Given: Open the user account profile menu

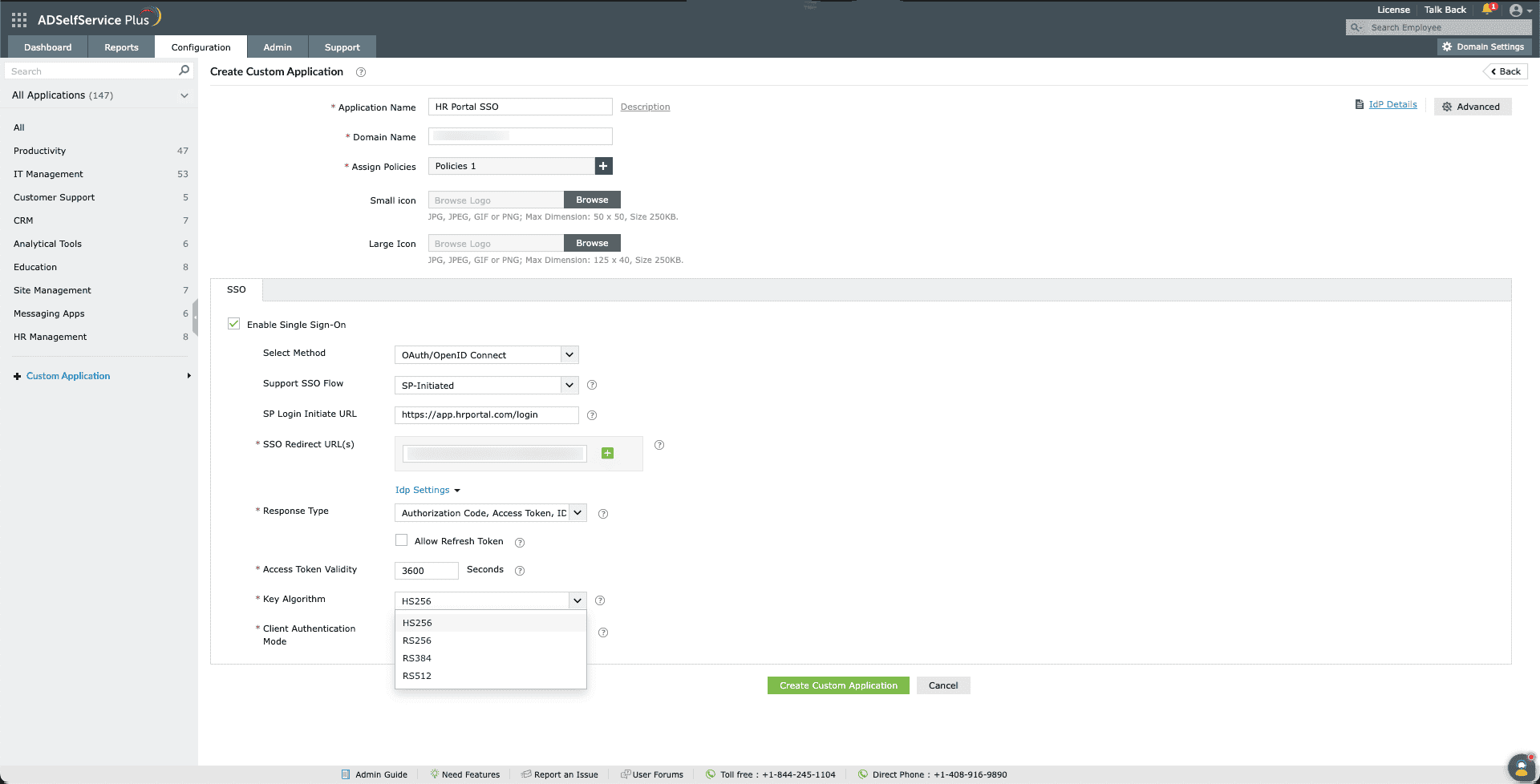Looking at the screenshot, I should click(1518, 10).
